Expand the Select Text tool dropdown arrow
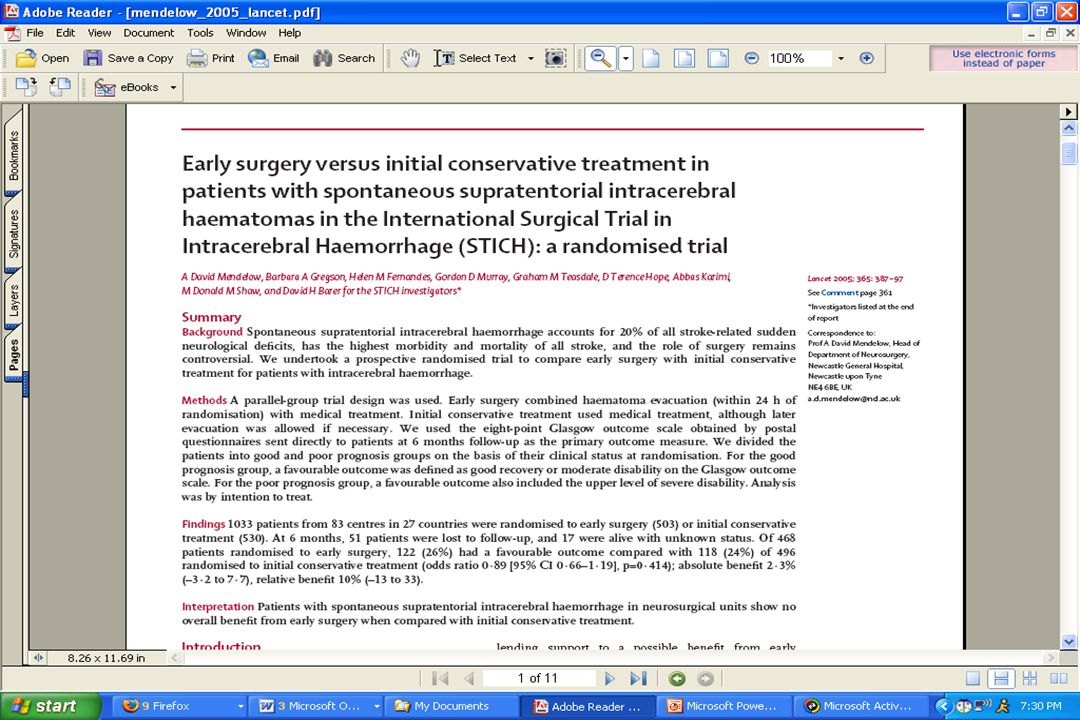 point(530,59)
